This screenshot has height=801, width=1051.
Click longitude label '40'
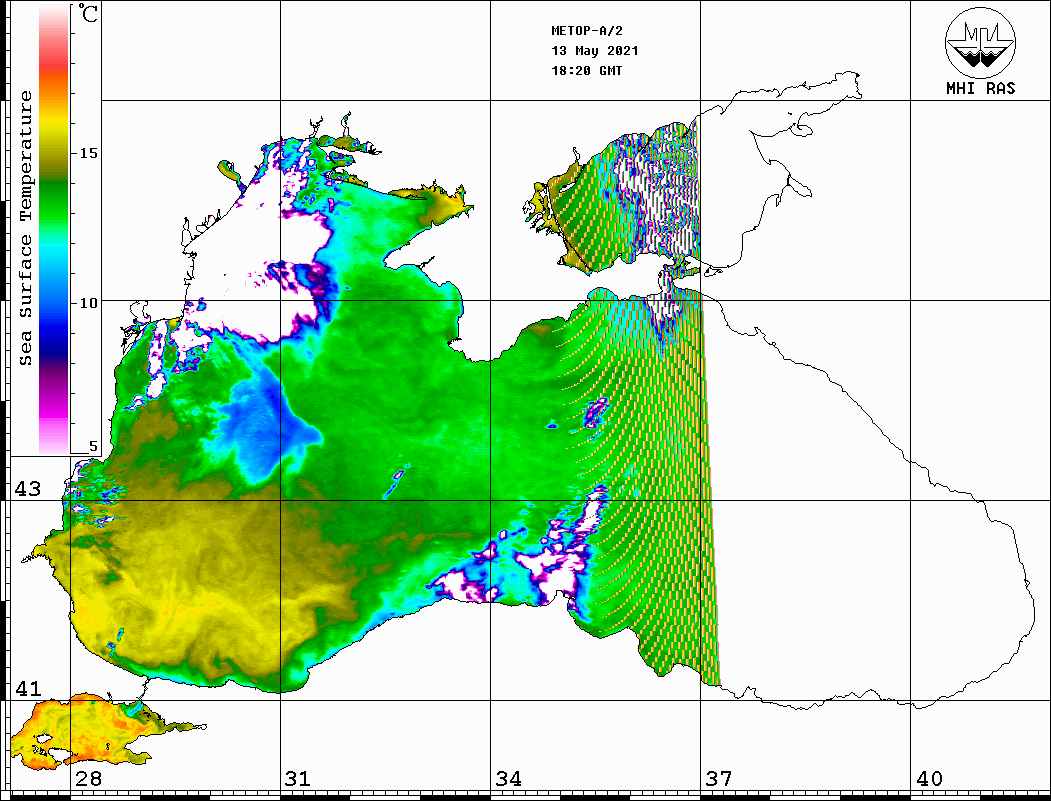pyautogui.click(x=928, y=778)
